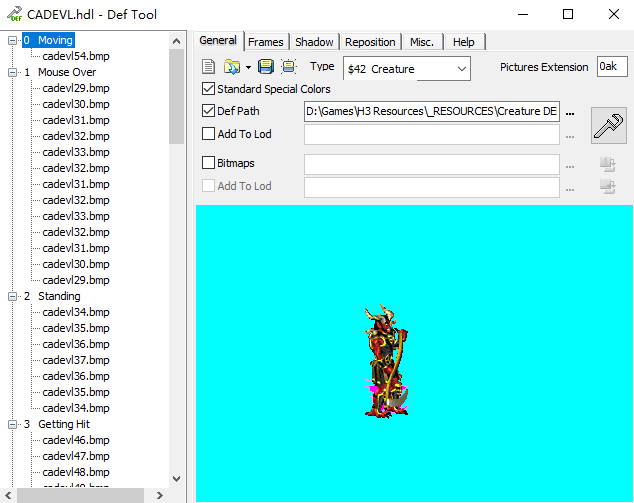This screenshot has height=503, width=634.
Task: Click the extract icon on bottom Add To Lod row
Action: point(608,186)
